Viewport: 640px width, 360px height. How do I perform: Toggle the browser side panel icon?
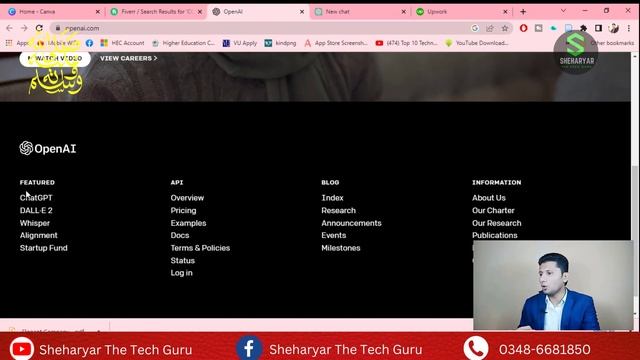(x=598, y=28)
